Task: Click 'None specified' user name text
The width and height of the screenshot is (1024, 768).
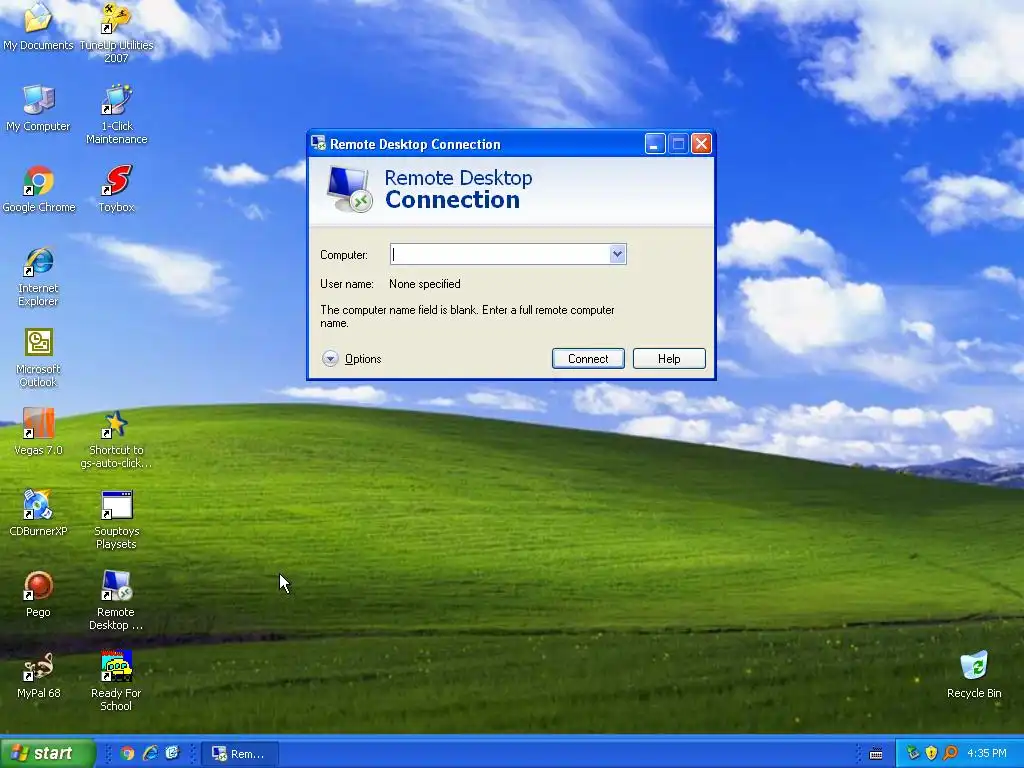Action: [x=424, y=284]
